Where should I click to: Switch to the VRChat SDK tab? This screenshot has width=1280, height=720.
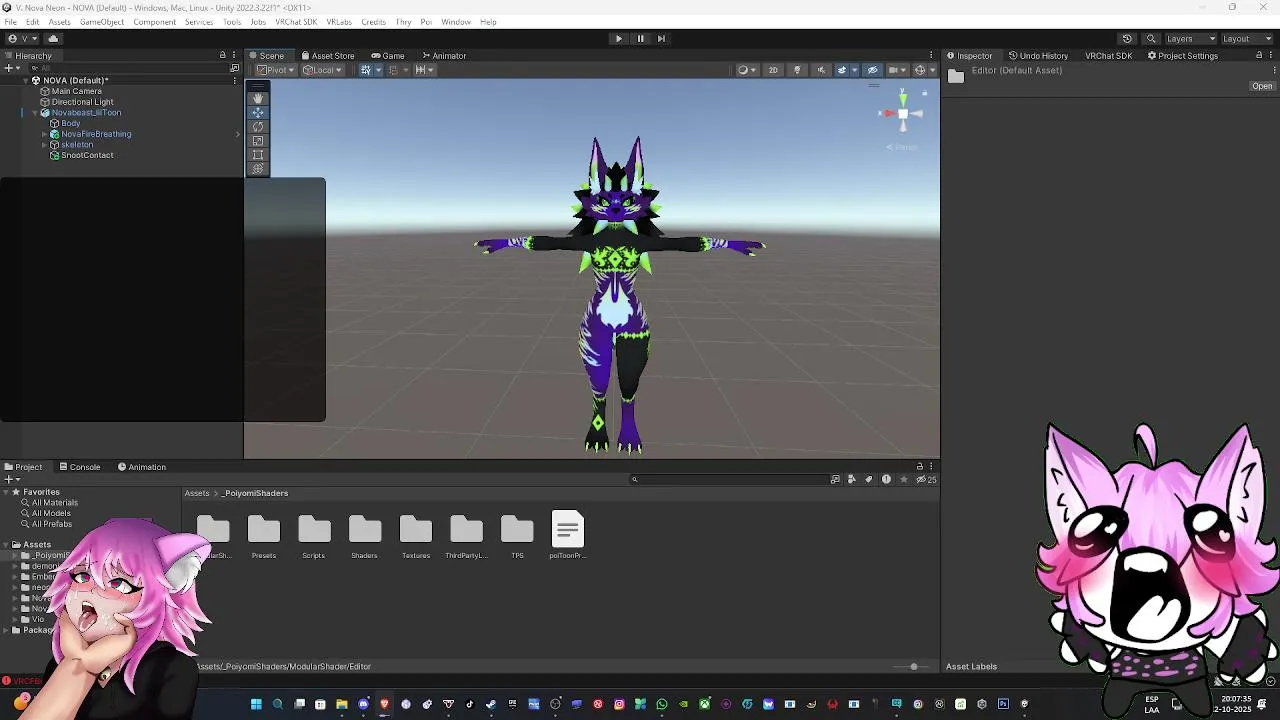tap(1109, 56)
